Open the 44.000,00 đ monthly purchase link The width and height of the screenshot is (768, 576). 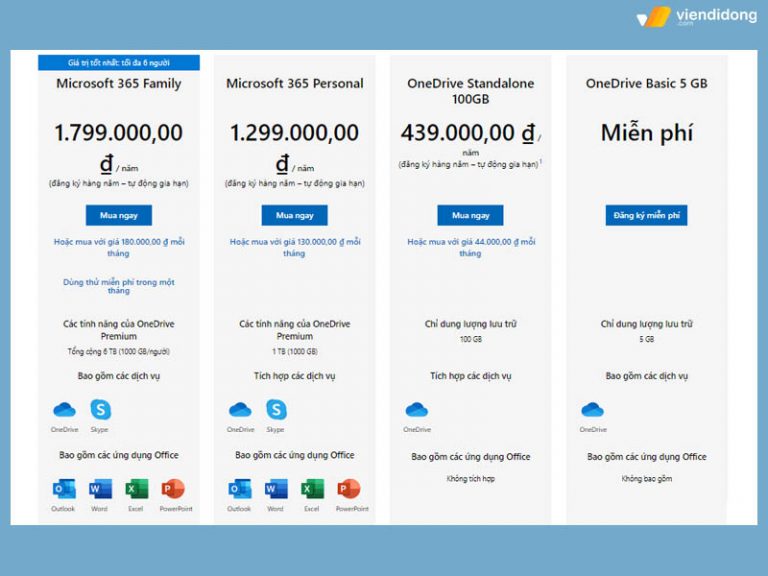pos(471,247)
